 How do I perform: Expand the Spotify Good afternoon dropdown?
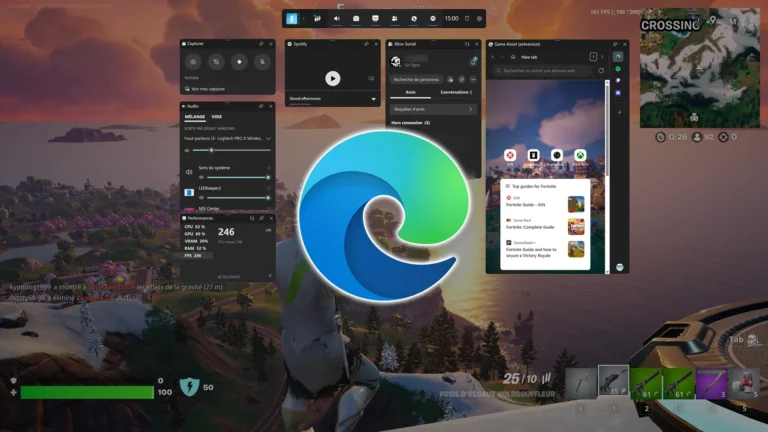(x=374, y=99)
